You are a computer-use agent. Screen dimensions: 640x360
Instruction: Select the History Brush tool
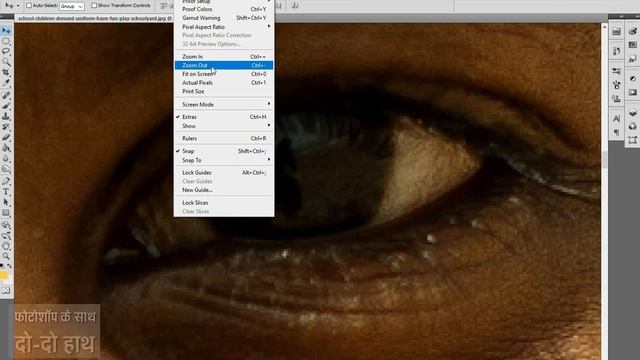click(x=6, y=127)
